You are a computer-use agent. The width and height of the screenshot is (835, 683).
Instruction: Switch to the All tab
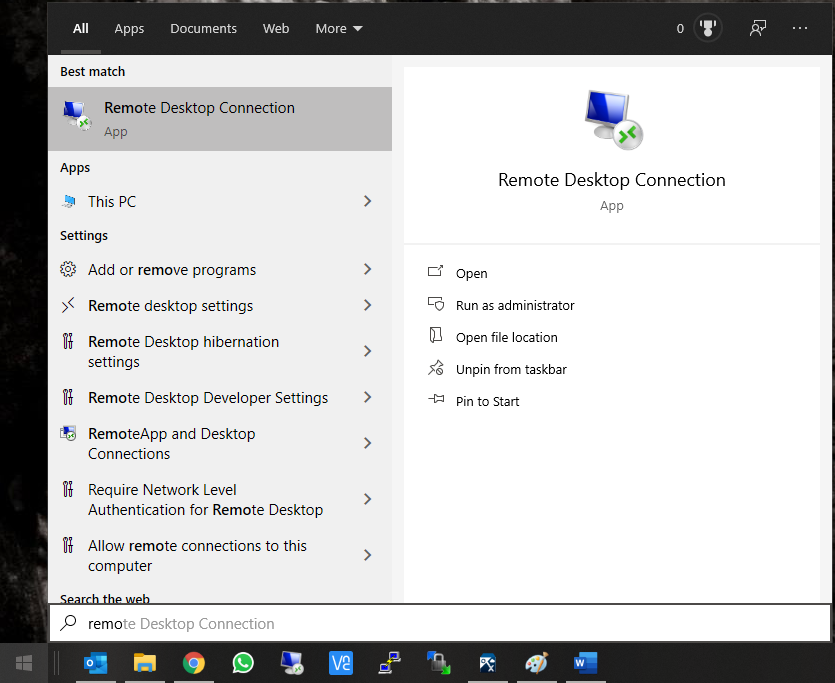coord(81,28)
